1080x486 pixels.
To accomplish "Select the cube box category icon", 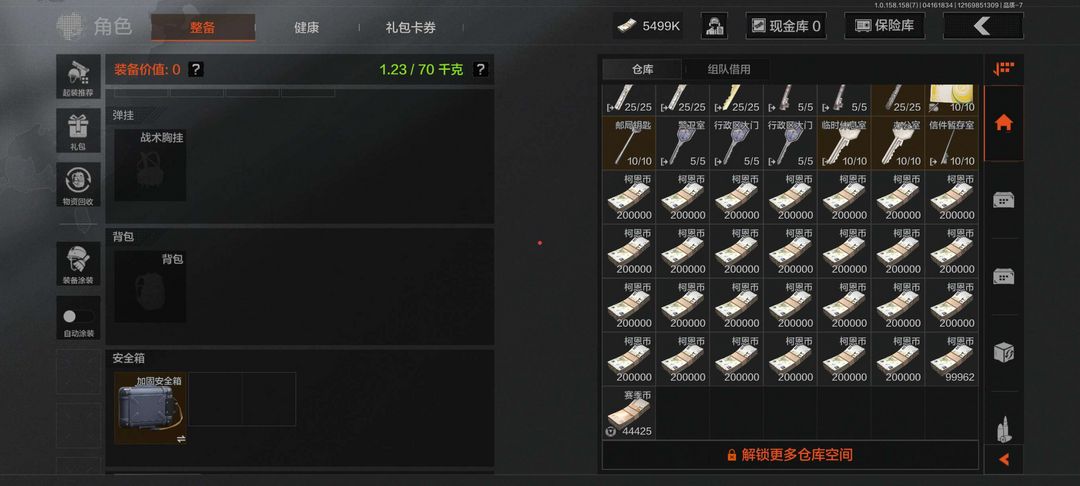I will click(x=1004, y=353).
